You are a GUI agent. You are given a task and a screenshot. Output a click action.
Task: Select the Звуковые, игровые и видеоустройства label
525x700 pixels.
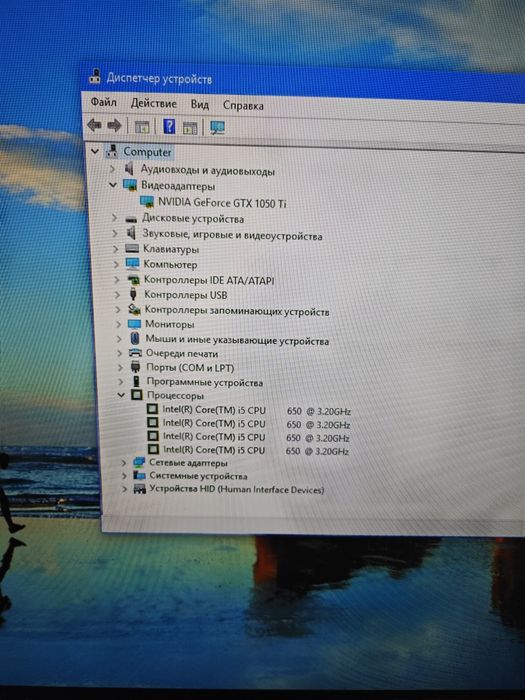tap(232, 235)
